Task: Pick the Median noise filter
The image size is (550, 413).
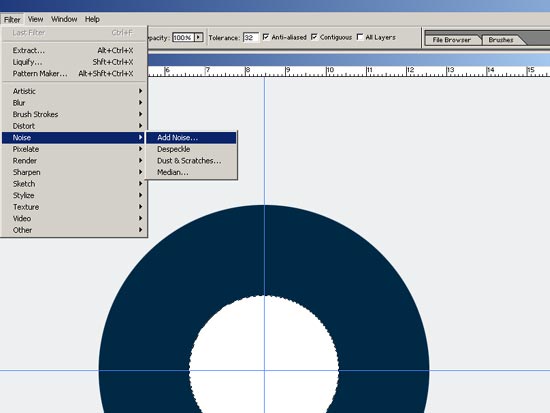Action: coord(191,172)
